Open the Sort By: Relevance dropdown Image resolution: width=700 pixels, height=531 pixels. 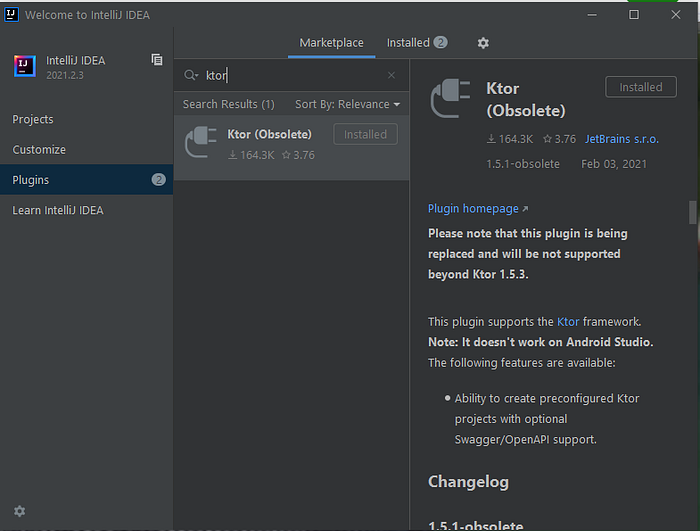pos(347,104)
